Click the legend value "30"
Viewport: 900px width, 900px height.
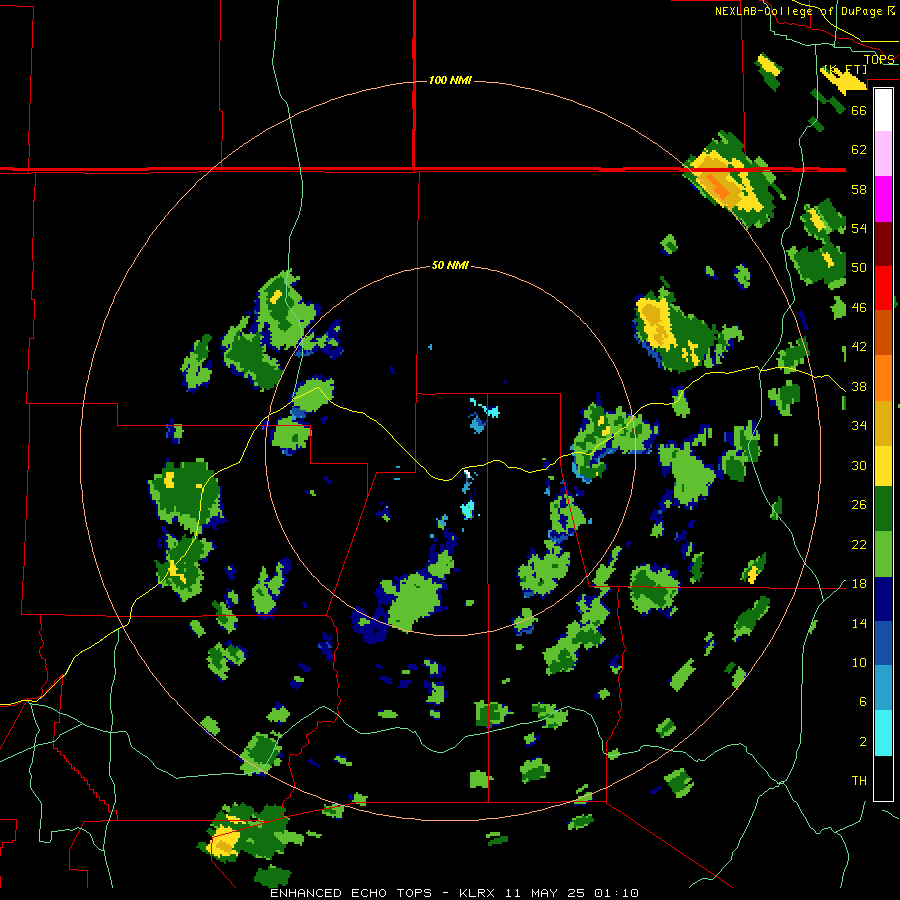click(859, 465)
